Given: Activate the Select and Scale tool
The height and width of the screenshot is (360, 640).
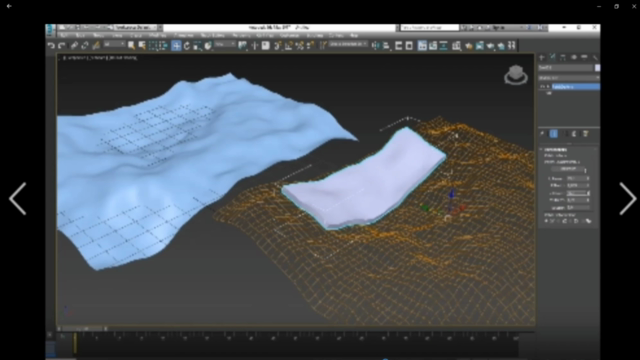Looking at the screenshot, I should [x=197, y=45].
